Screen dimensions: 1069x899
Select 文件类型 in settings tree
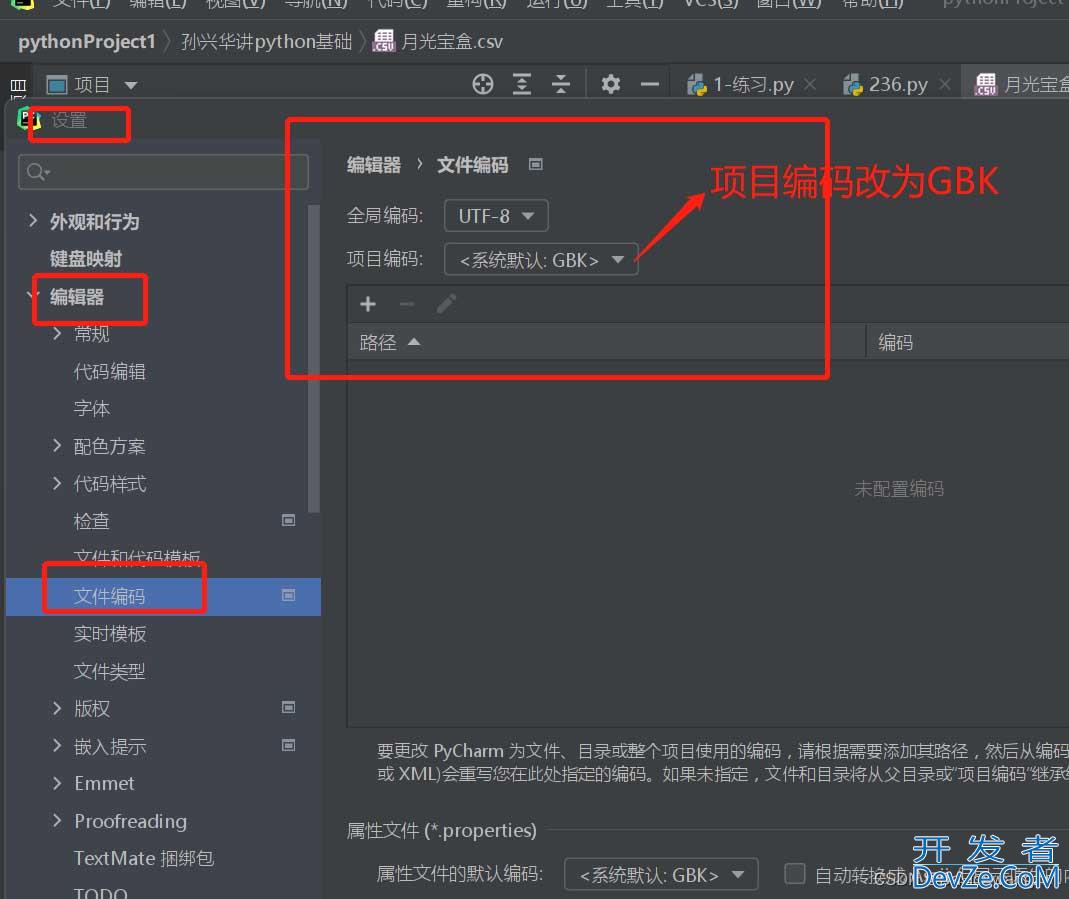(x=110, y=671)
